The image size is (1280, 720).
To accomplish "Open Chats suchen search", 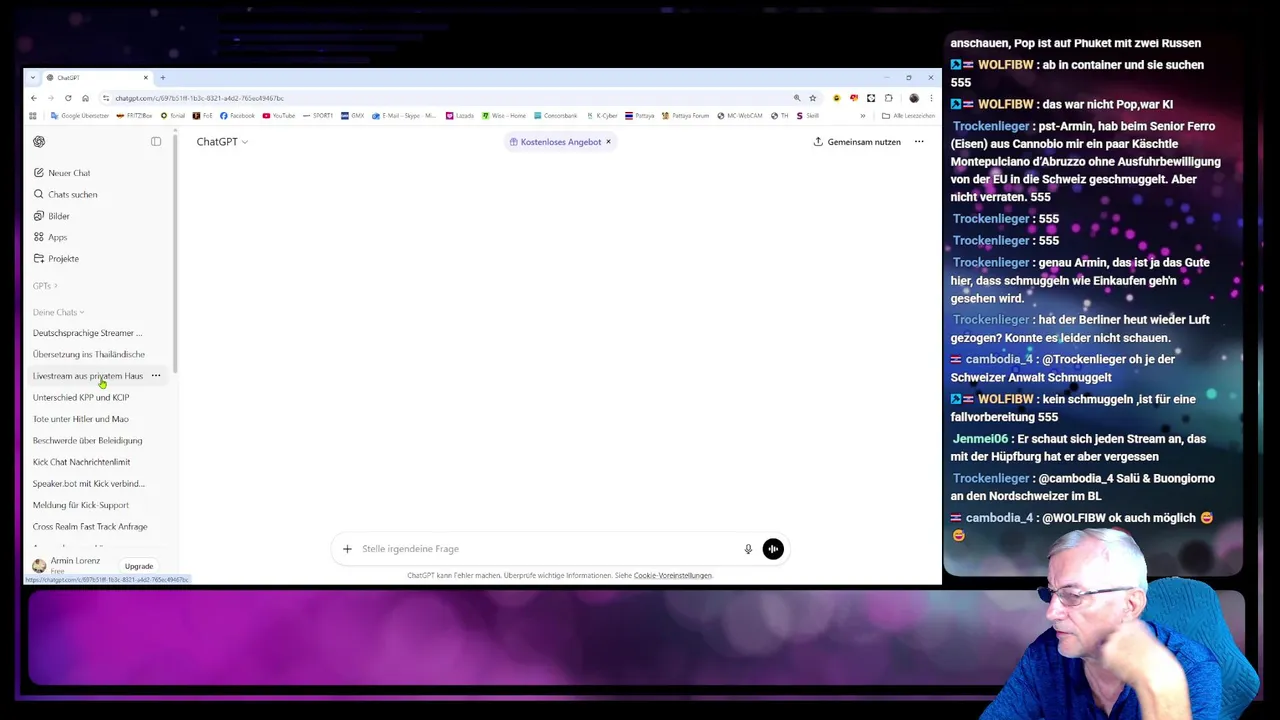I will [x=65, y=194].
